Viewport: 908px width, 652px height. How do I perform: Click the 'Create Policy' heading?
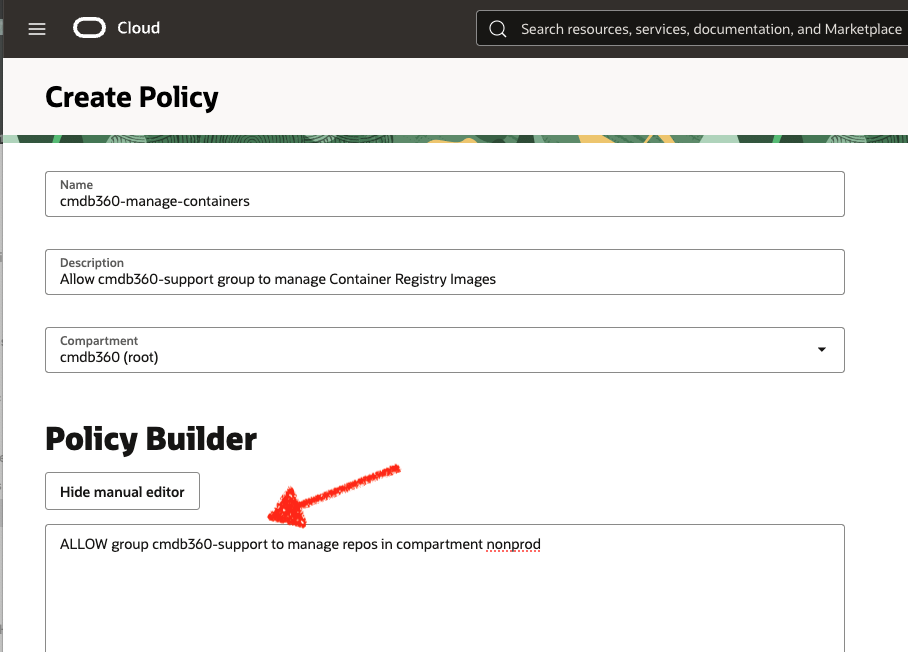(132, 97)
